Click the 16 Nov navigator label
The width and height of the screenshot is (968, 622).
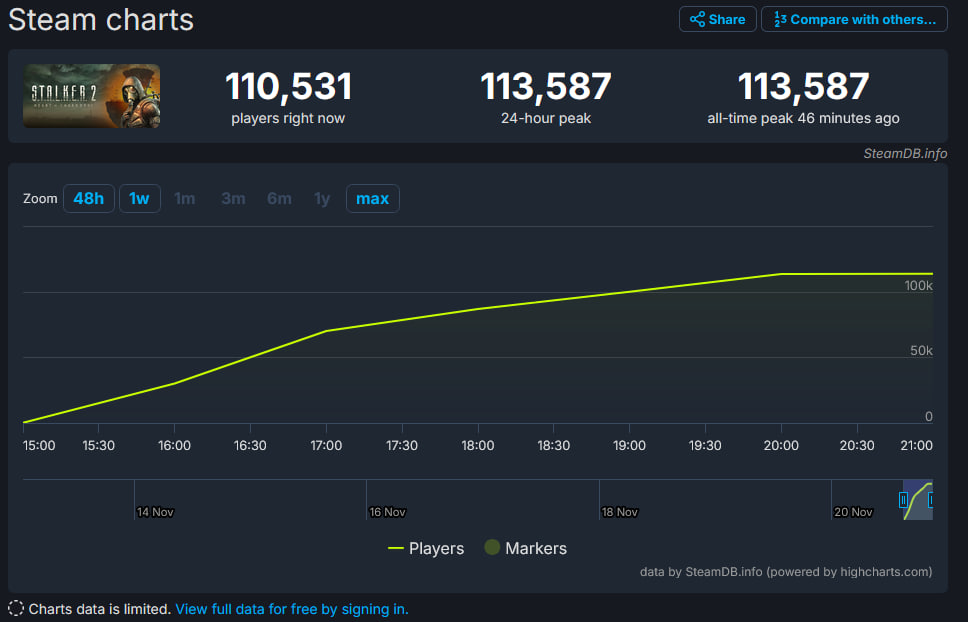pos(387,512)
